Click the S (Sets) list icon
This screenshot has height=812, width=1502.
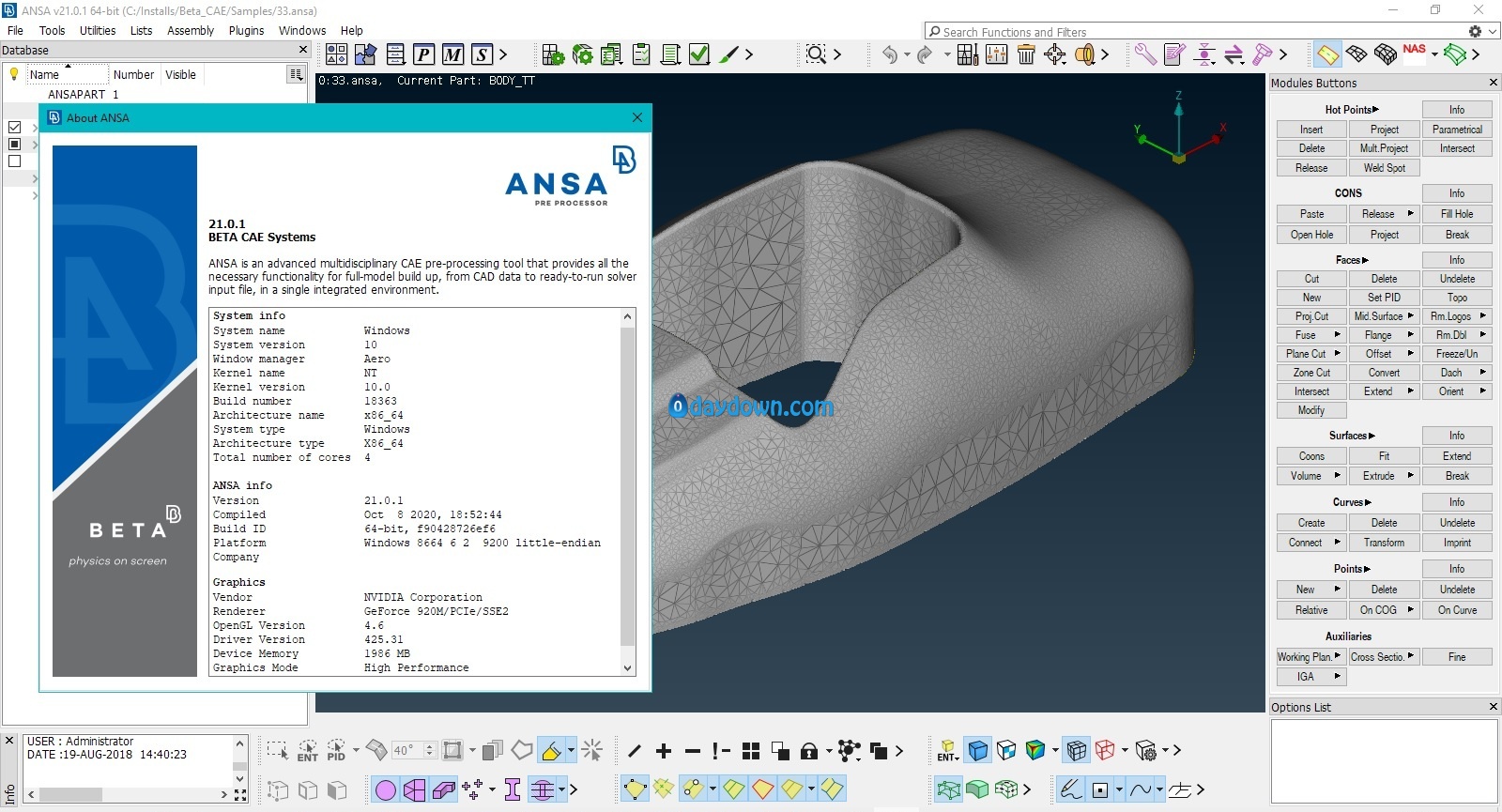pyautogui.click(x=482, y=54)
